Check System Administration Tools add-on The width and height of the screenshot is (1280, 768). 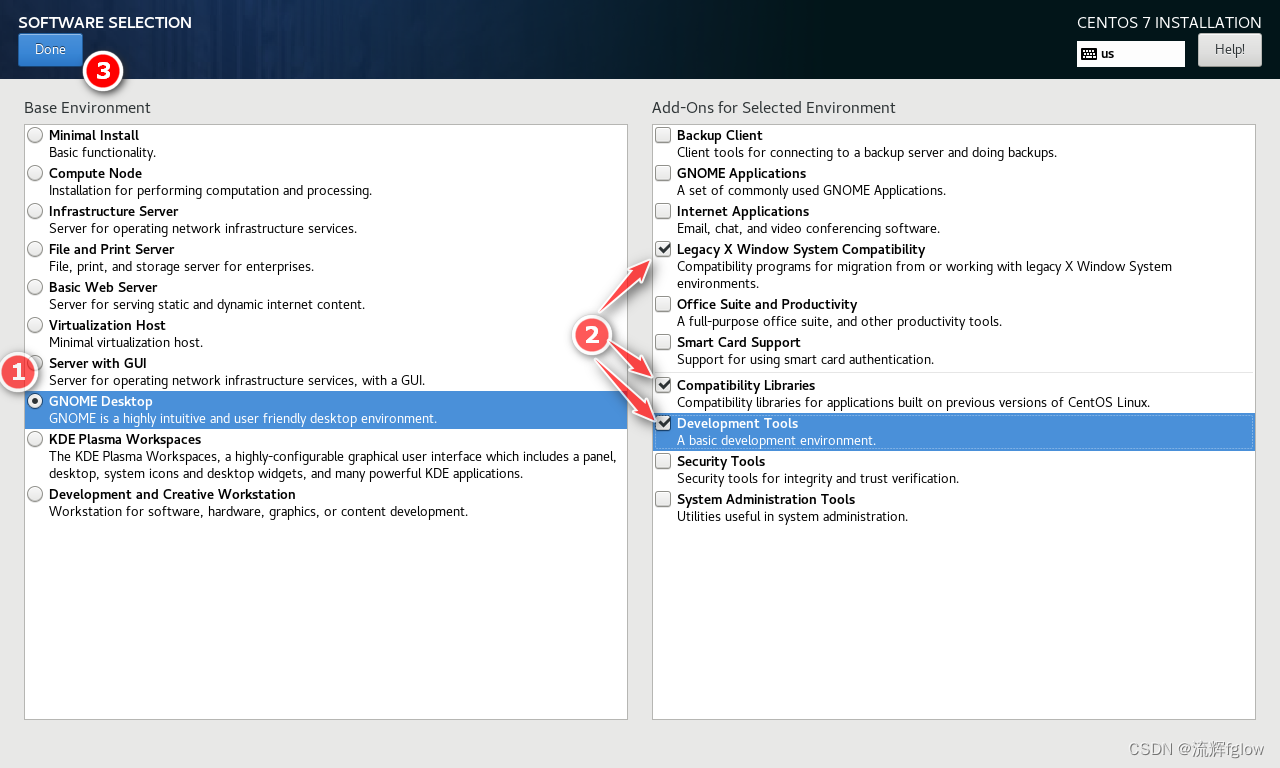663,499
